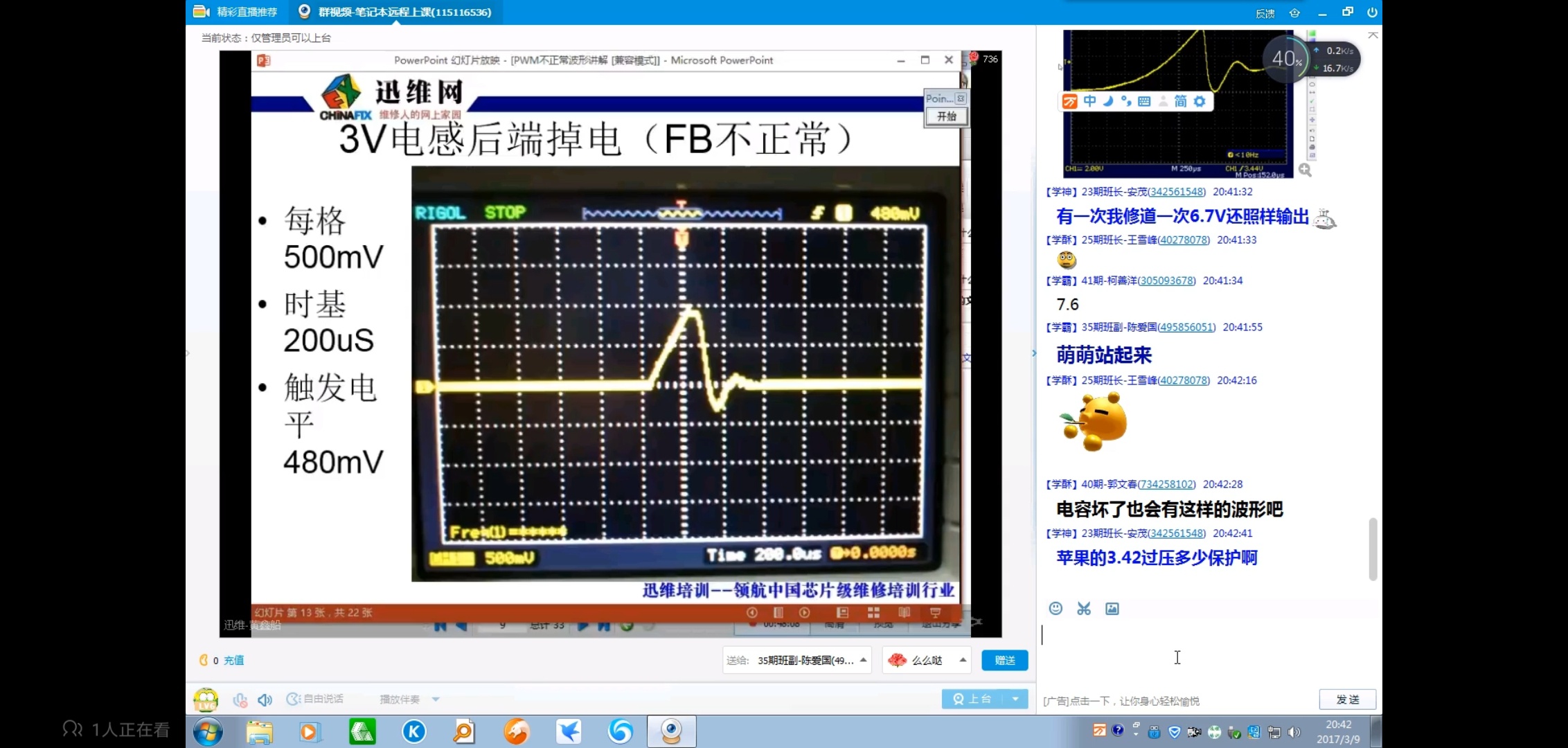The width and height of the screenshot is (1568, 748).
Task: Open the gift recipient dropdown 送给
Action: point(863,660)
